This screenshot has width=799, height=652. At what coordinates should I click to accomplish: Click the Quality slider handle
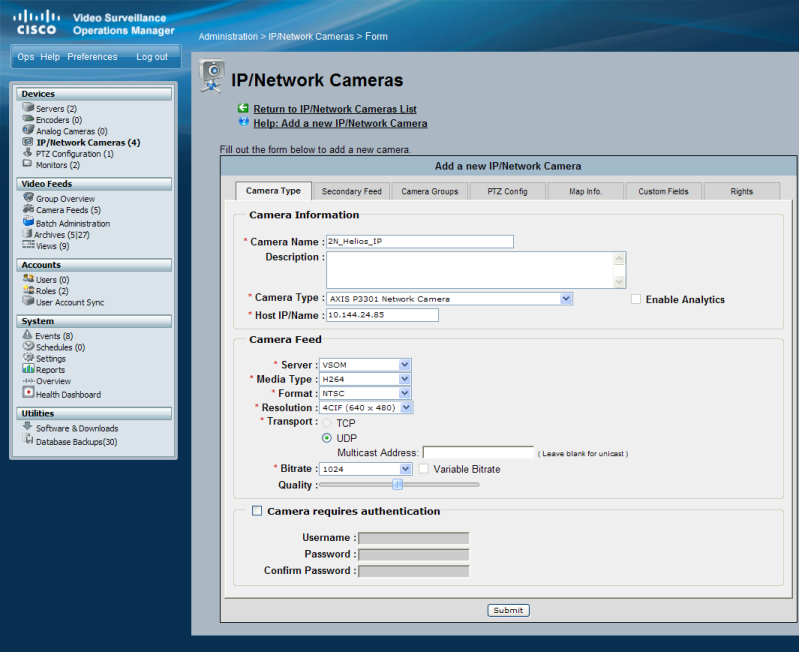[397, 484]
